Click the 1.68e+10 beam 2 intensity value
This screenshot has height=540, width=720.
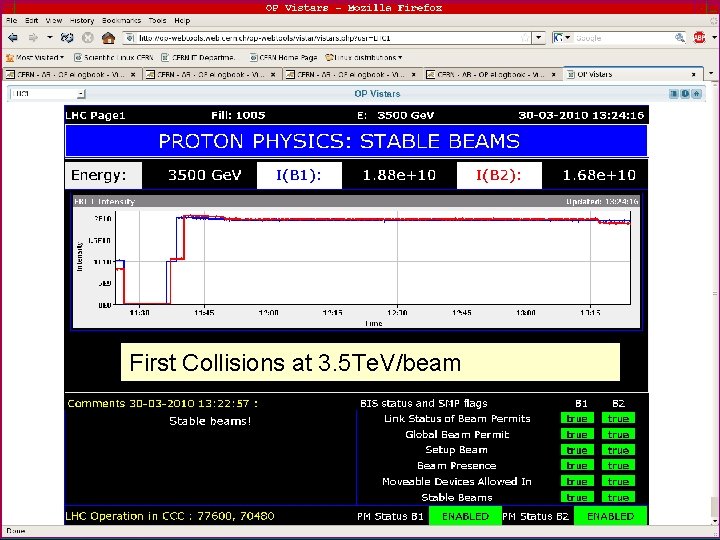599,175
